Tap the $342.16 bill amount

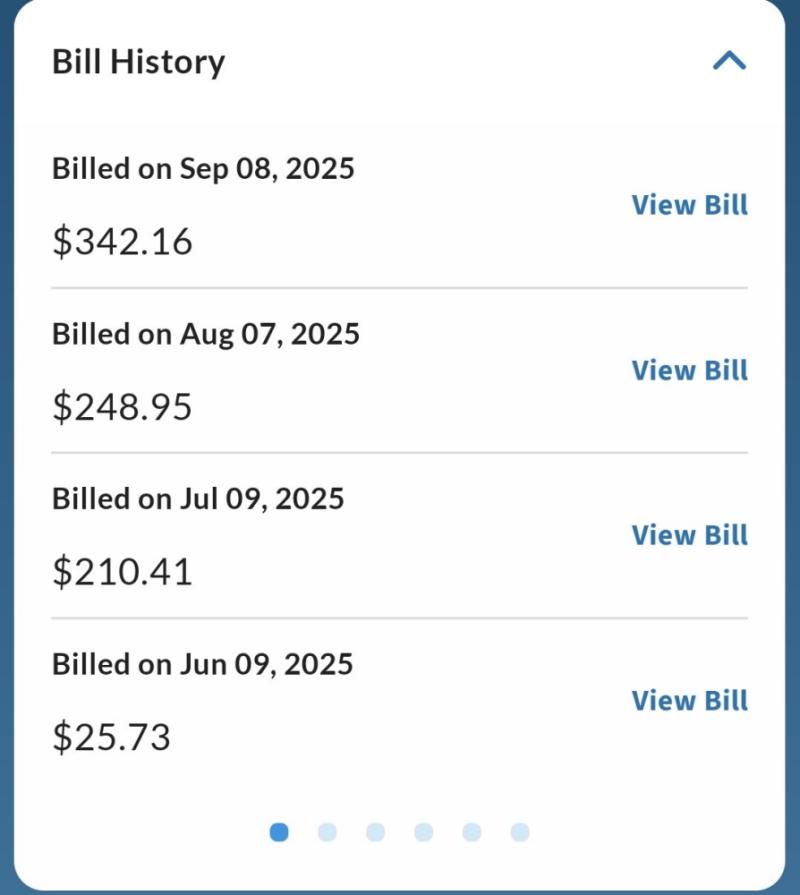coord(122,242)
